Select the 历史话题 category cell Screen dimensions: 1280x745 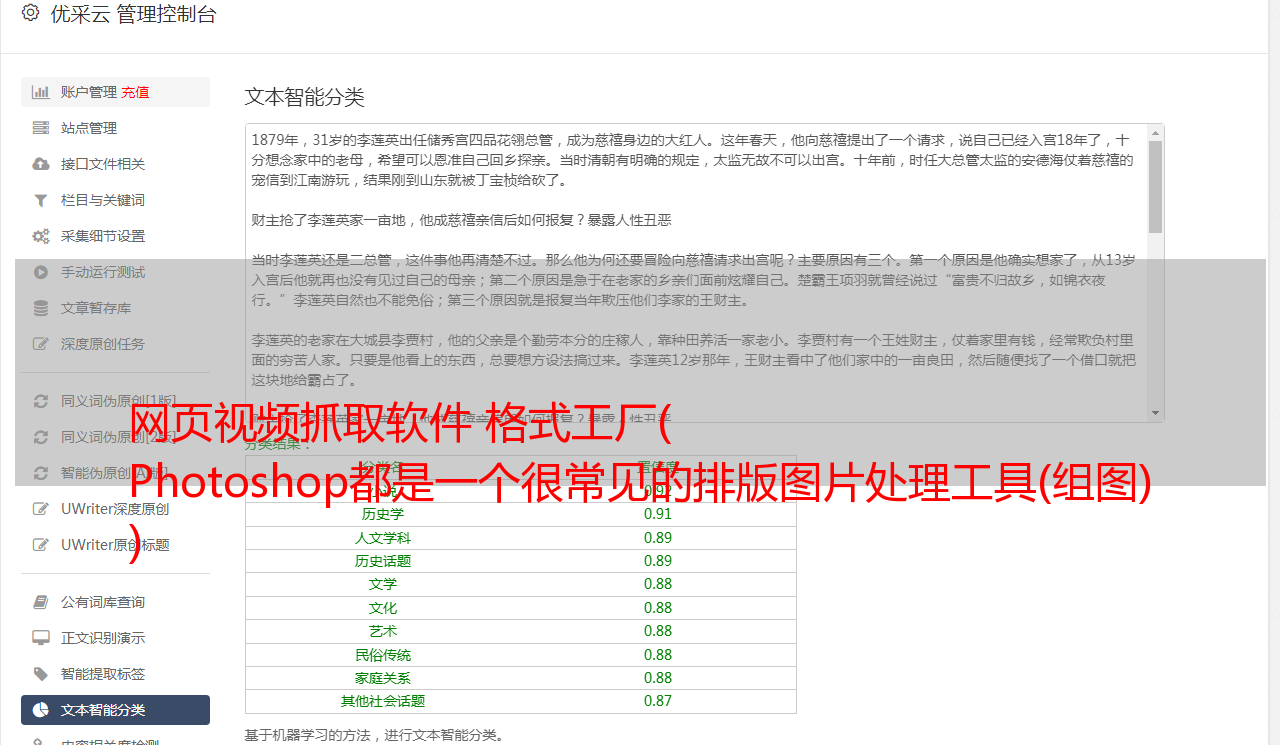coord(383,561)
